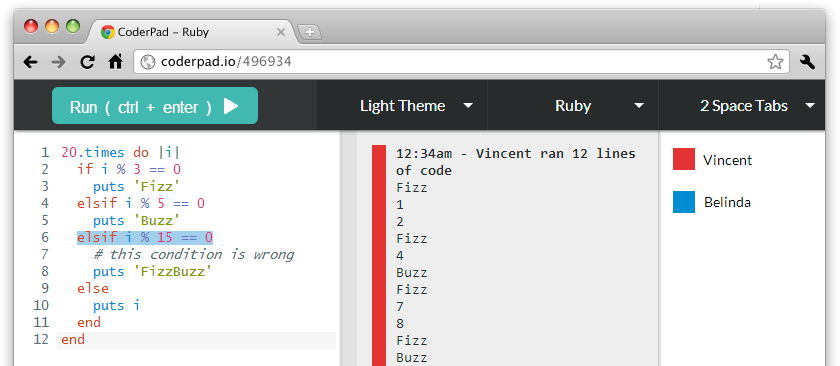Open a new tab with plus button
This screenshot has height=366, width=840.
[x=310, y=32]
